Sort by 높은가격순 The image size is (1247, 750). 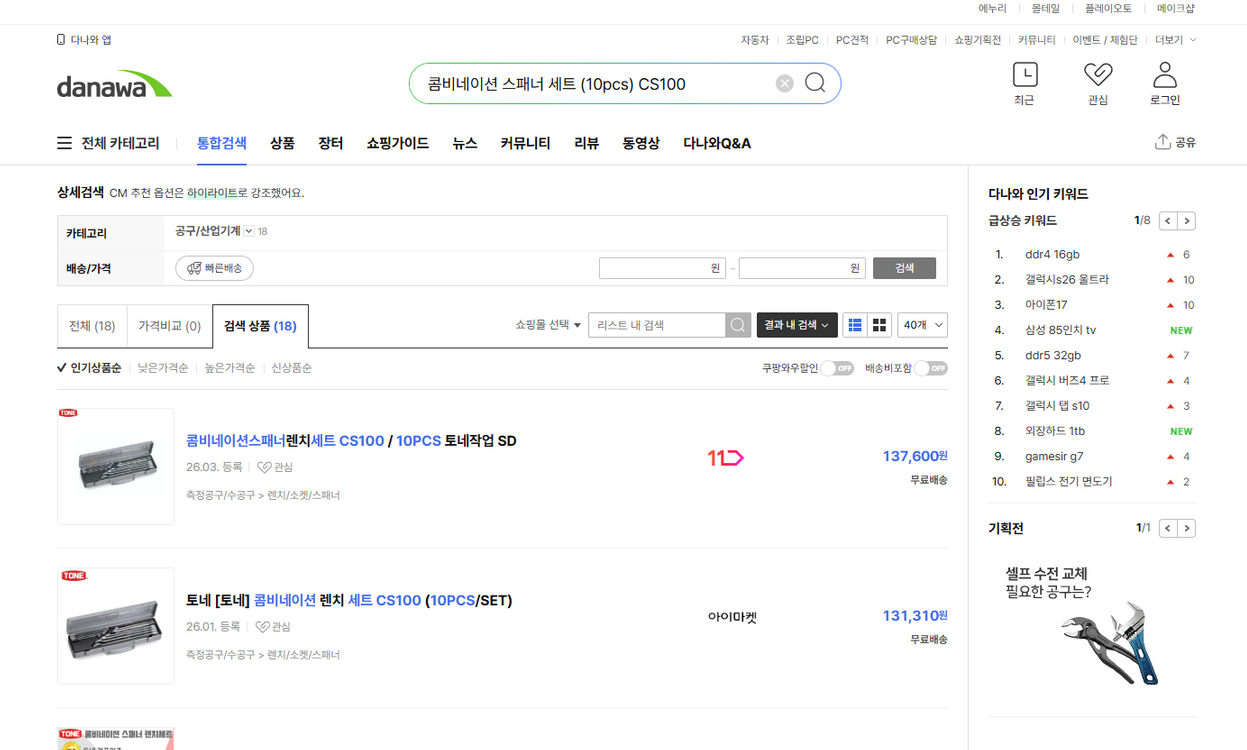(x=230, y=368)
